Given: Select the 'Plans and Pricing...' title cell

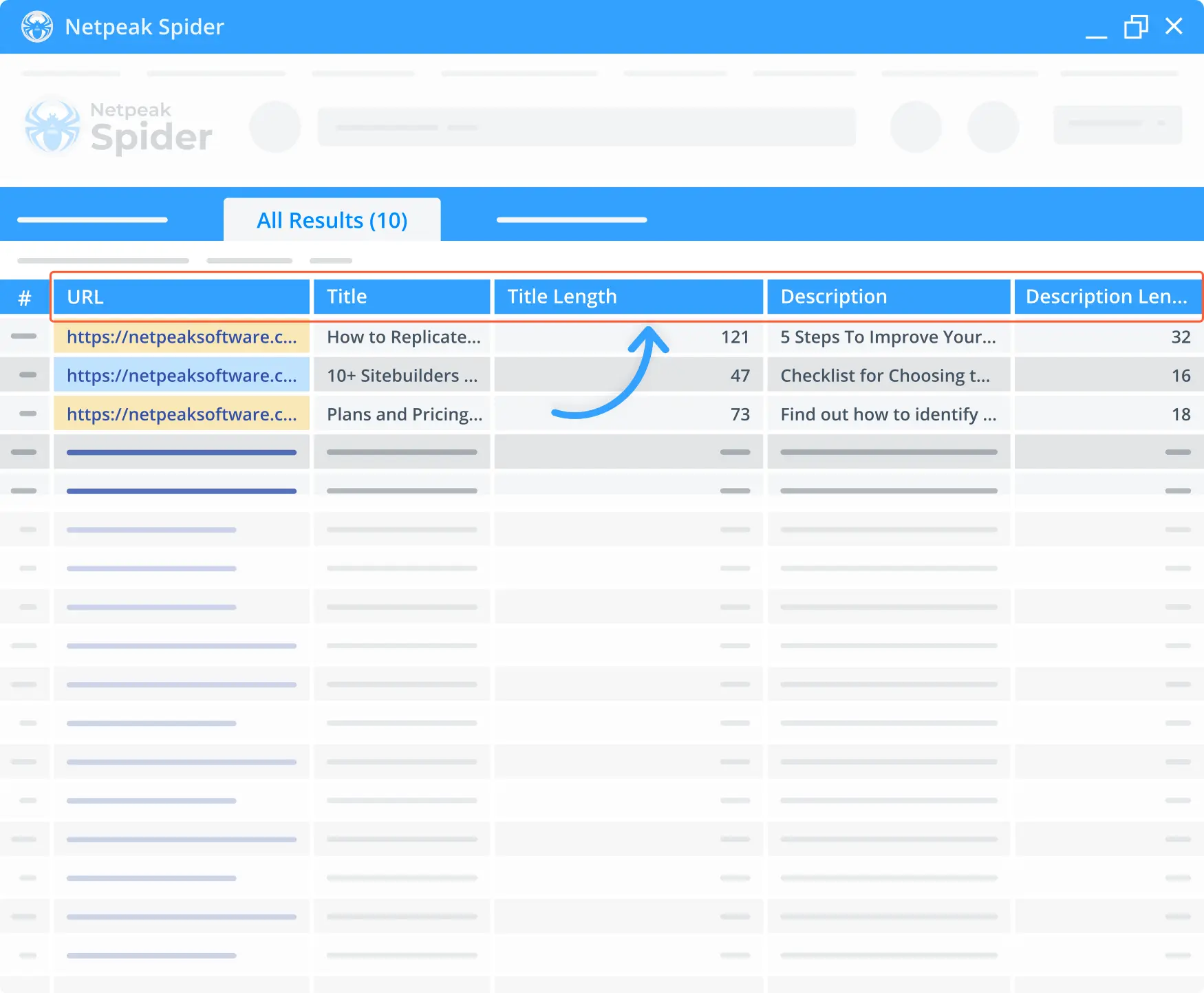Looking at the screenshot, I should [x=402, y=414].
